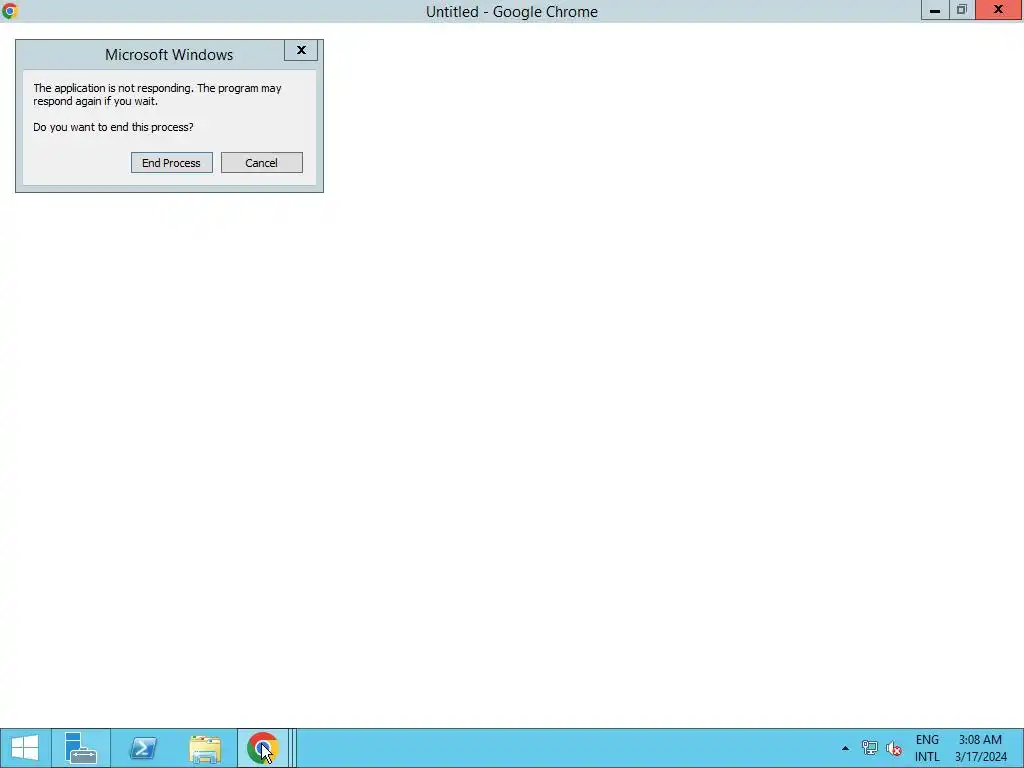Select the Chrome taskbar icon

point(263,748)
